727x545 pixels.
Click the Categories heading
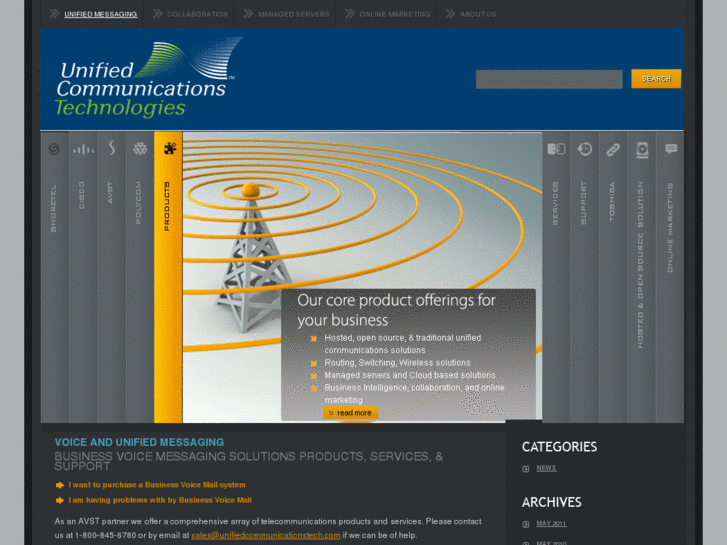[559, 447]
